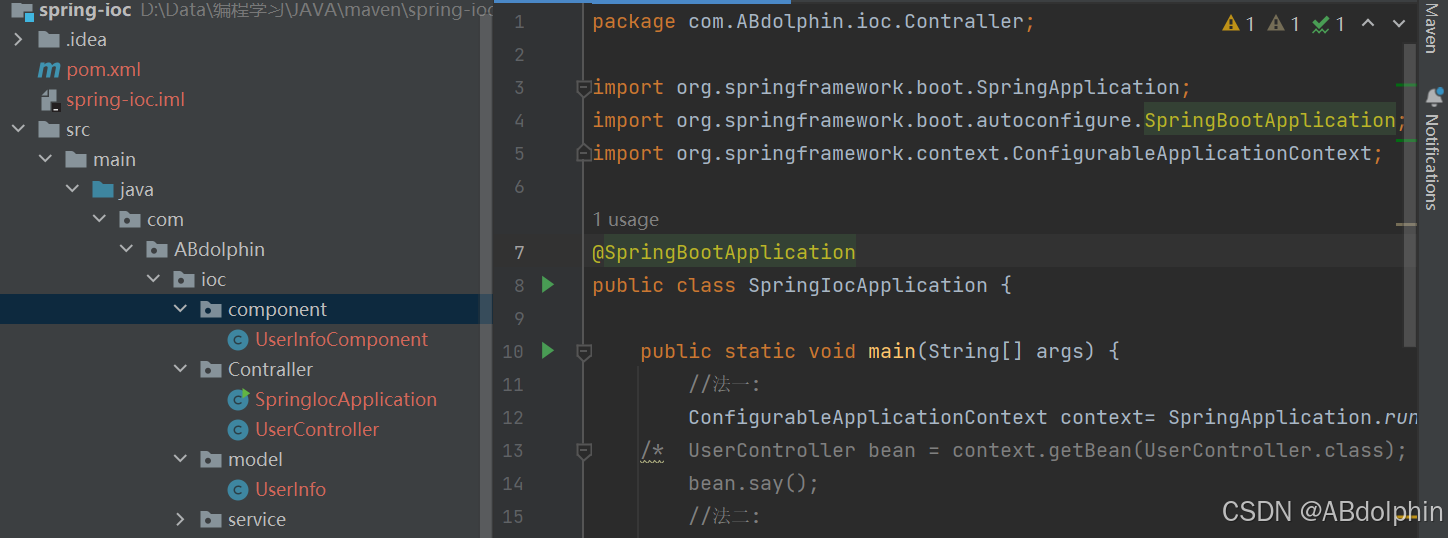
Task: Click the java source root folder icon
Action: 103,190
